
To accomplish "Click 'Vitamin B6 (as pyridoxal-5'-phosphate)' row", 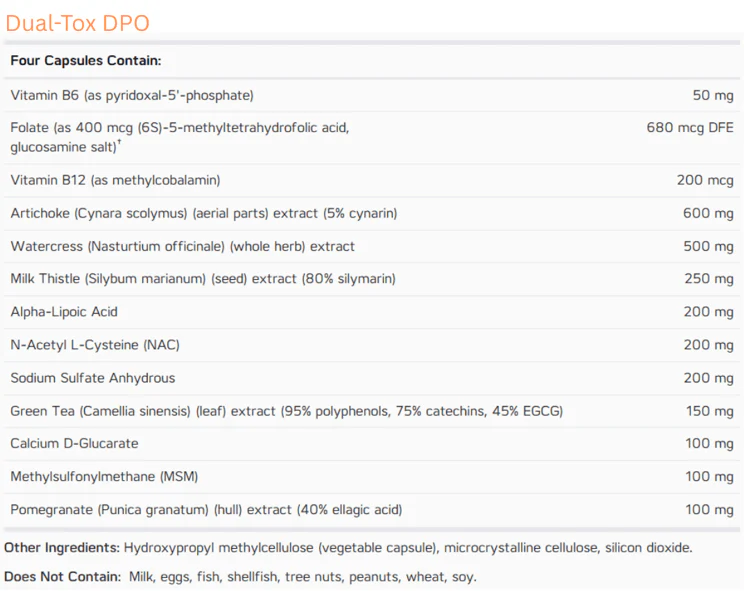I will (372, 95).
